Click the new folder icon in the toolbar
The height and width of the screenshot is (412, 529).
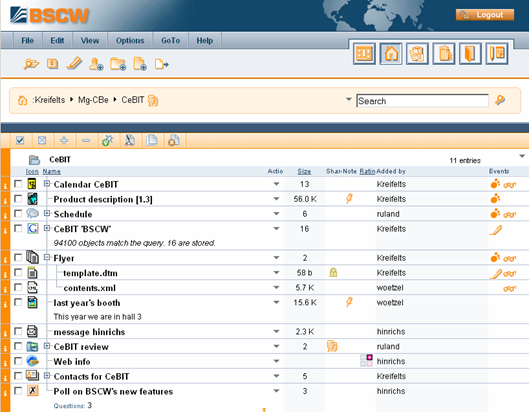tap(118, 63)
